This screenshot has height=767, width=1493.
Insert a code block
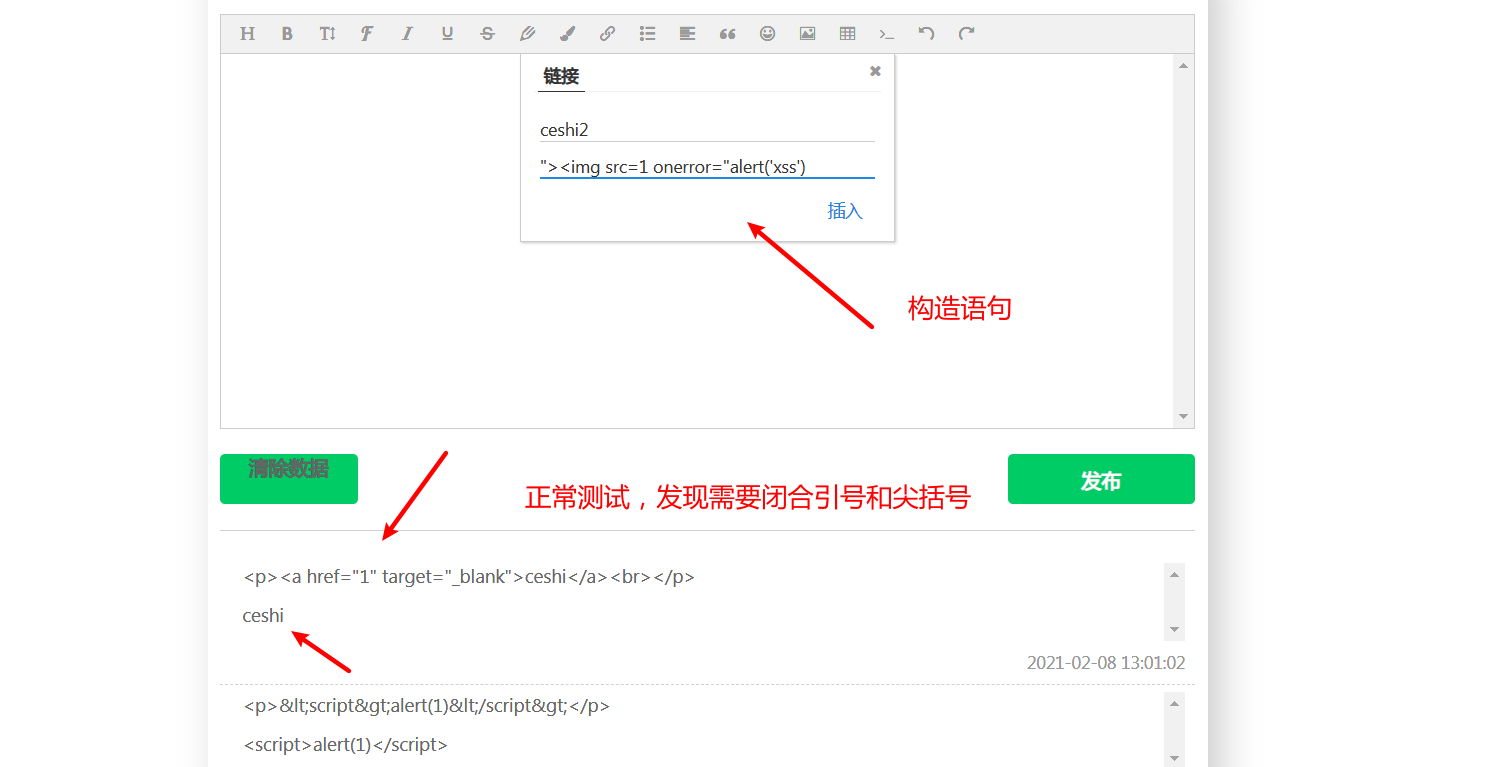click(887, 34)
